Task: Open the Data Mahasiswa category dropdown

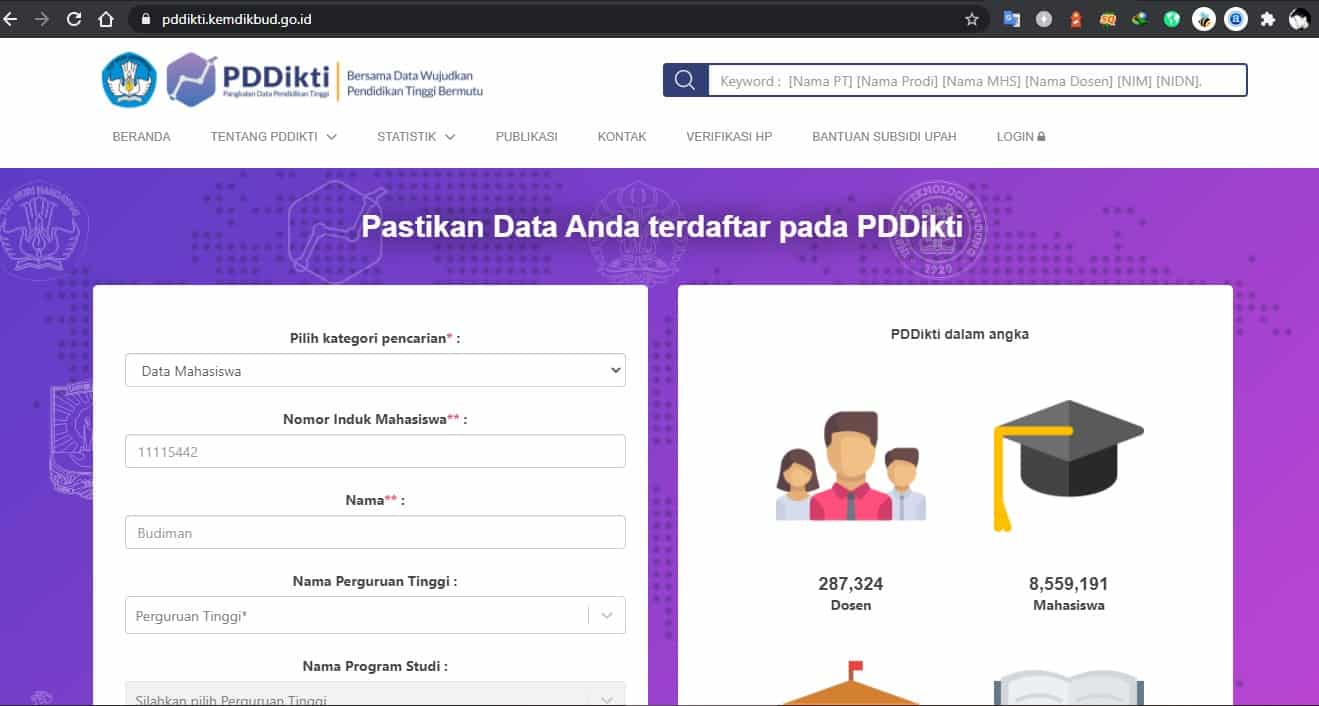Action: (375, 370)
